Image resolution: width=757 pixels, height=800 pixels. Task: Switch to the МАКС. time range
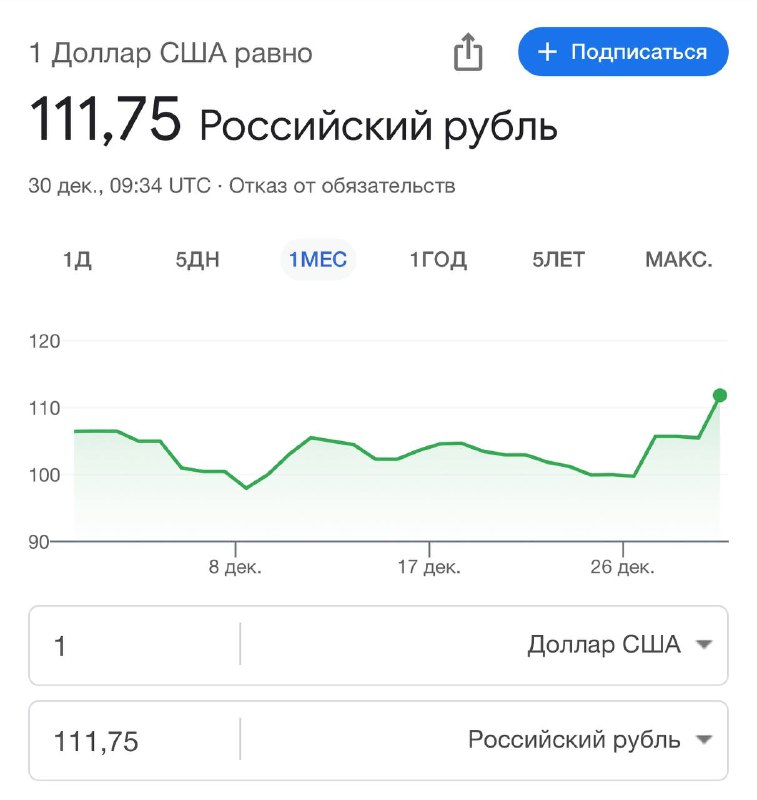[x=679, y=260]
